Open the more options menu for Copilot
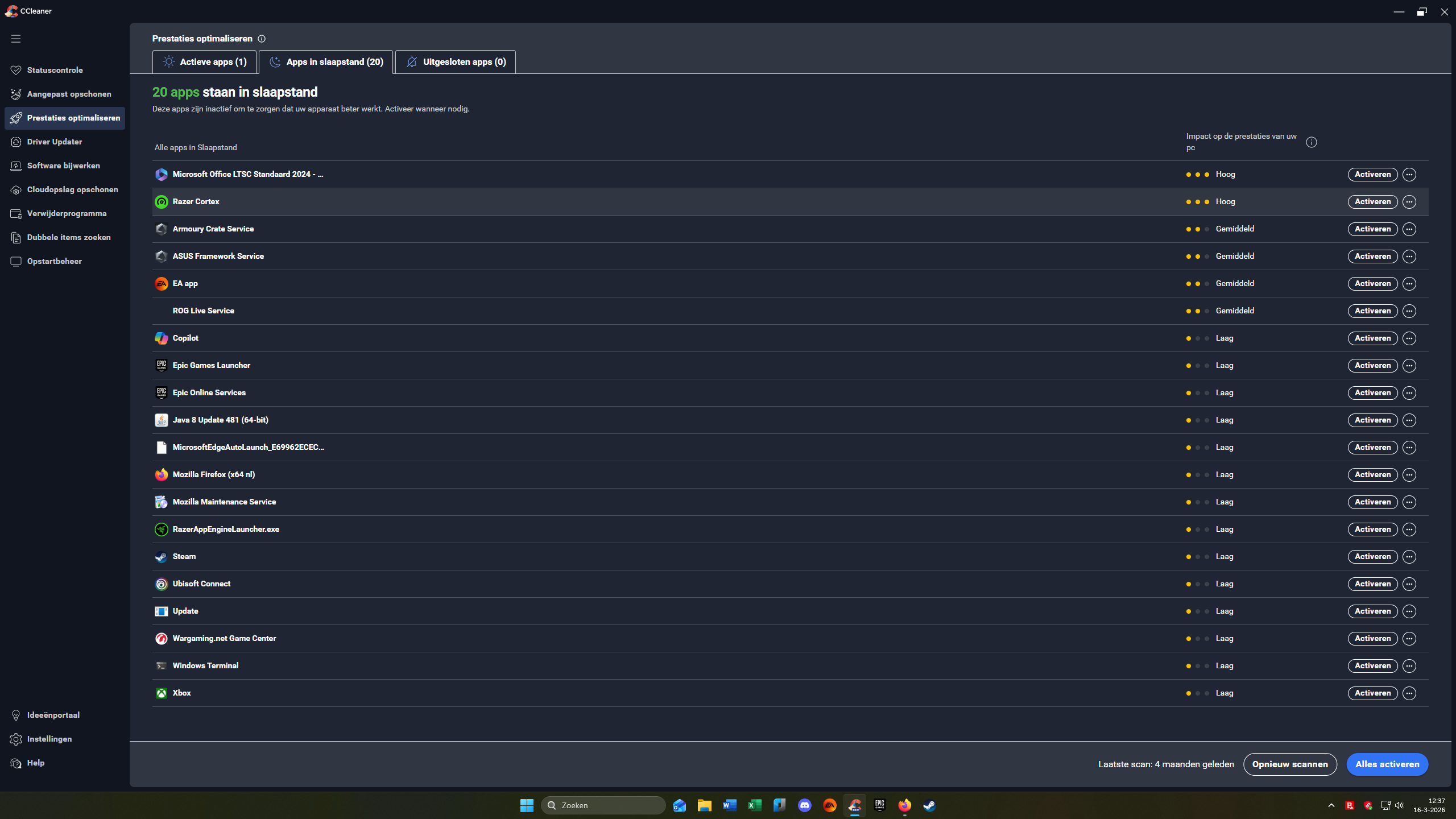This screenshot has width=1456, height=819. (x=1409, y=338)
